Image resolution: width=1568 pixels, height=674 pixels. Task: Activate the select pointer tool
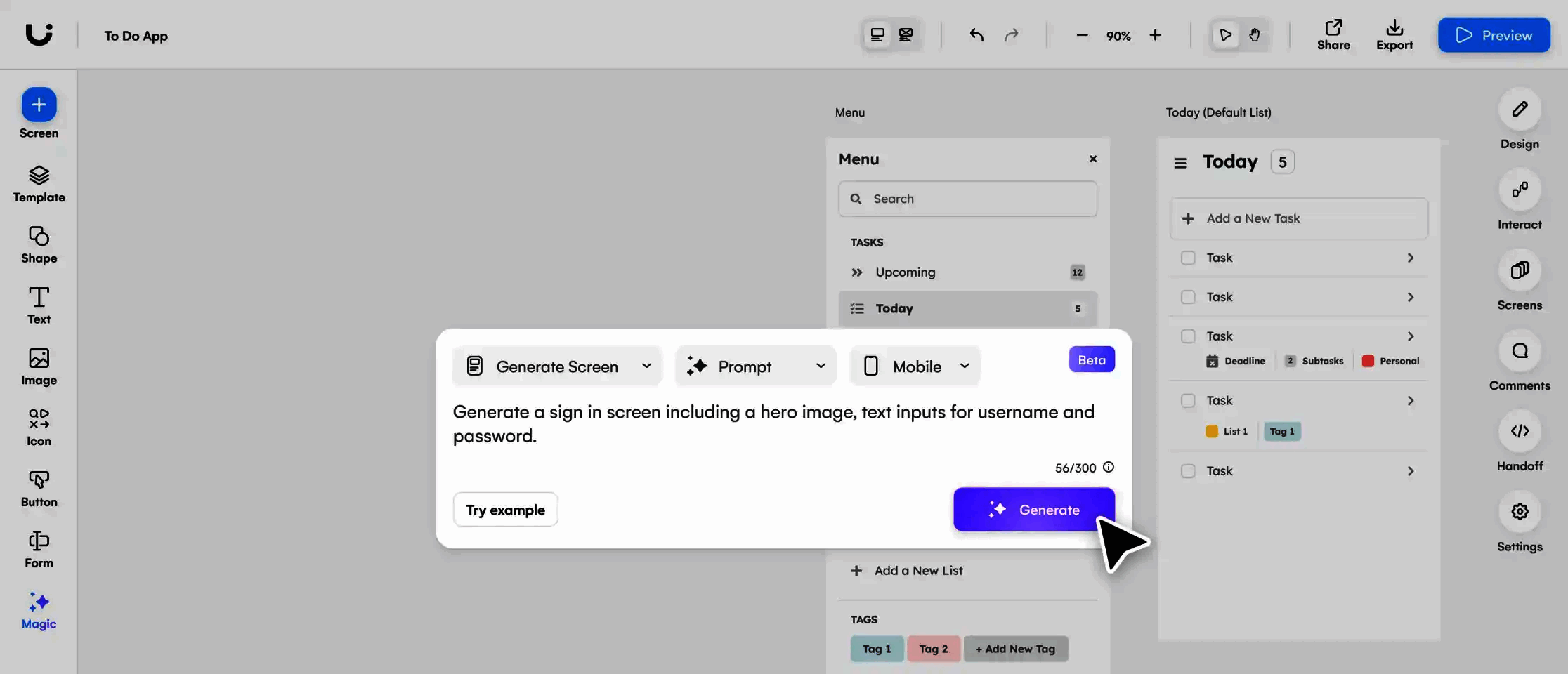(1225, 35)
